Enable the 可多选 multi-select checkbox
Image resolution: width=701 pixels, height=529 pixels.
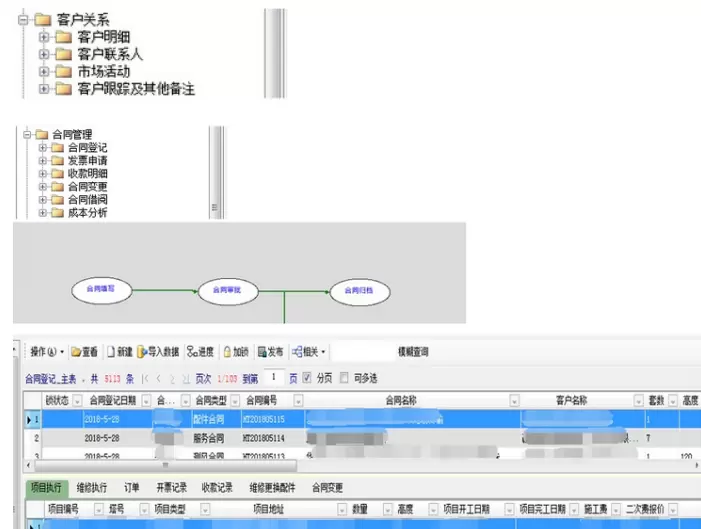click(345, 378)
